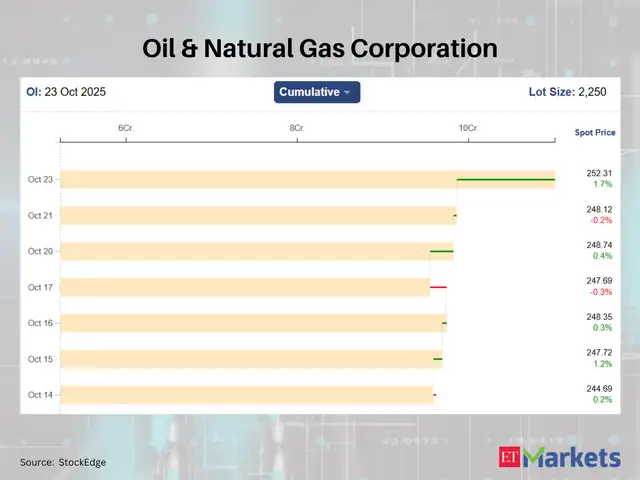Open the Cumulative dropdown
This screenshot has width=640, height=480.
(316, 92)
